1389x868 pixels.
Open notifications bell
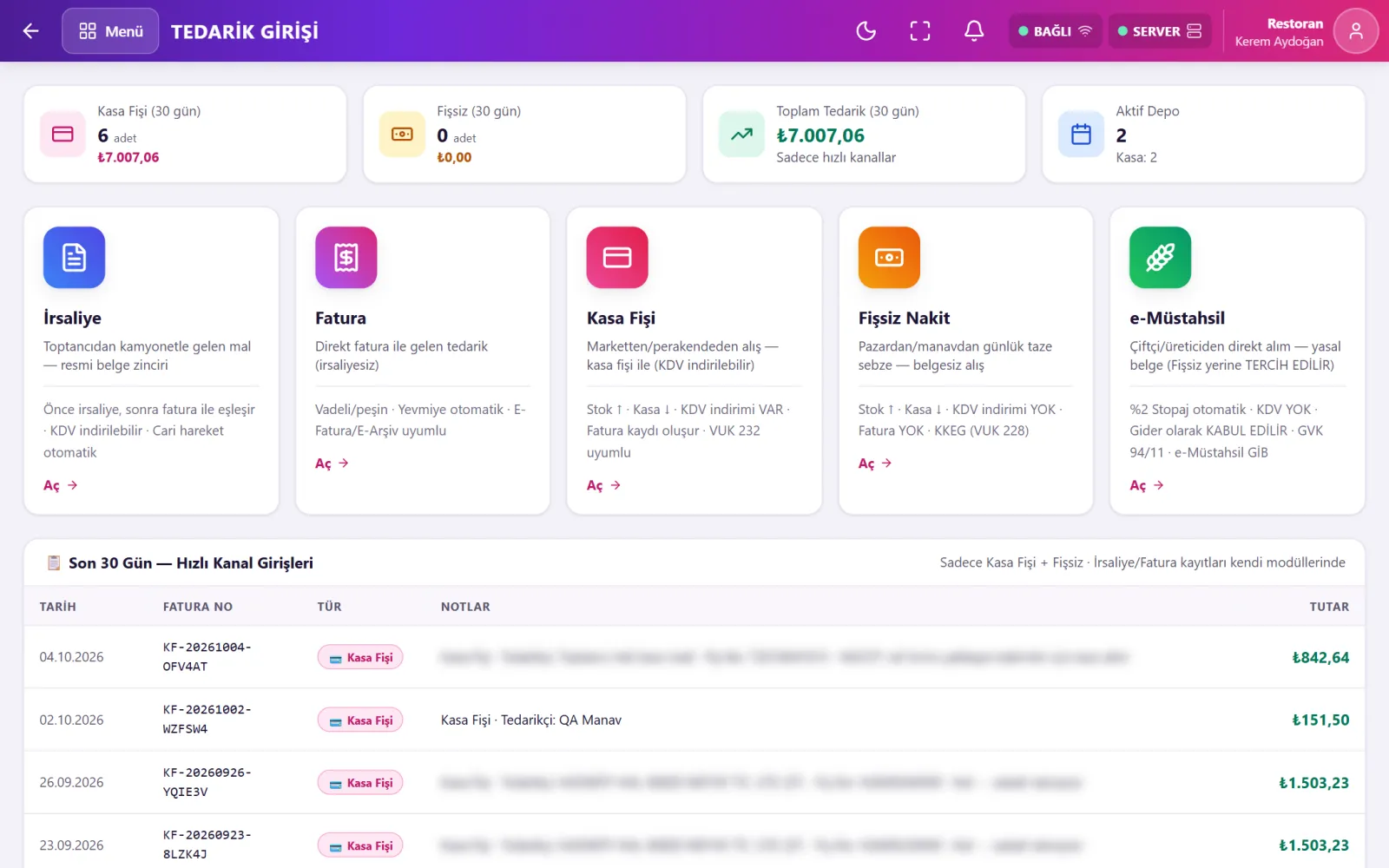[x=974, y=31]
